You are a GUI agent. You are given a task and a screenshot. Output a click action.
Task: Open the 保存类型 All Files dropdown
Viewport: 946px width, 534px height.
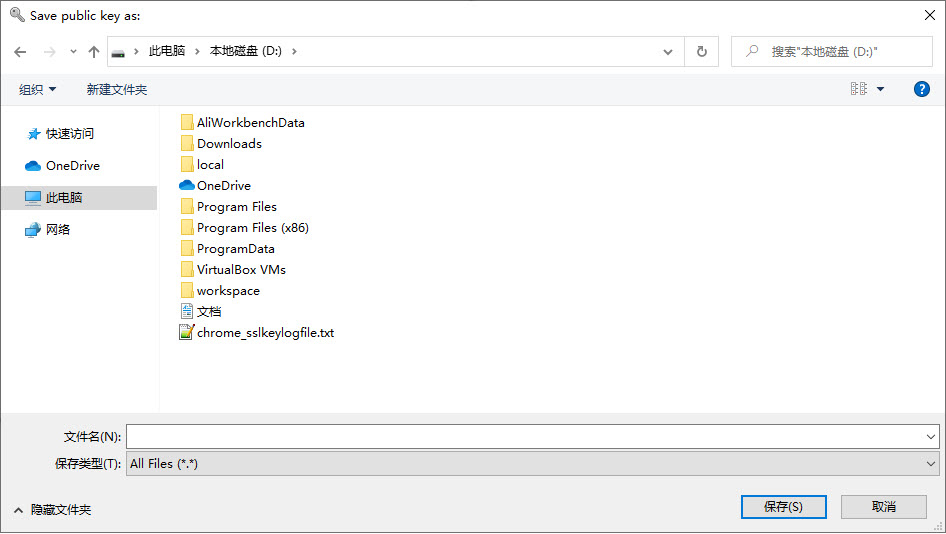point(532,464)
